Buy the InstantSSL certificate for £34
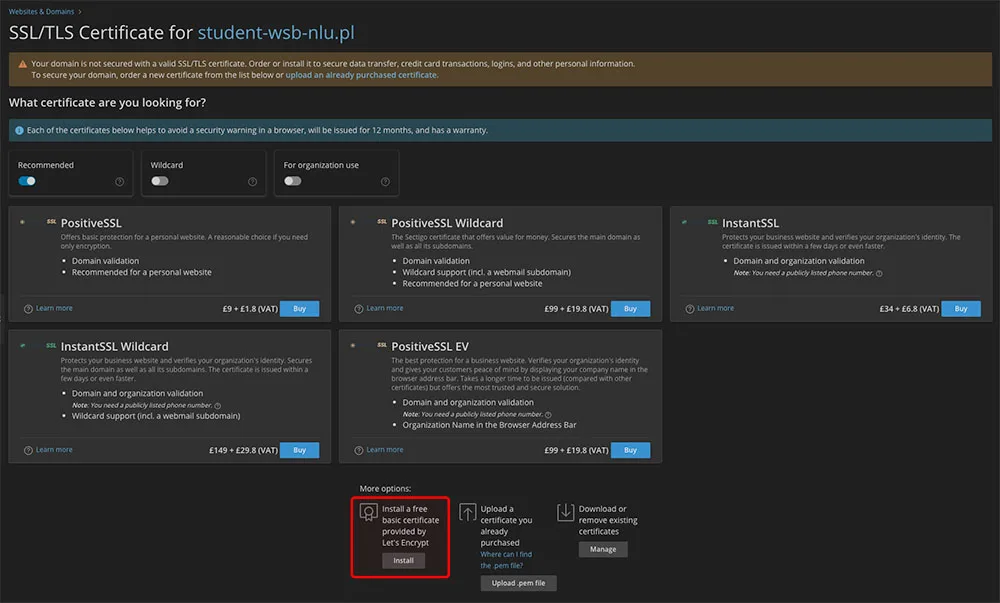 pyautogui.click(x=961, y=309)
